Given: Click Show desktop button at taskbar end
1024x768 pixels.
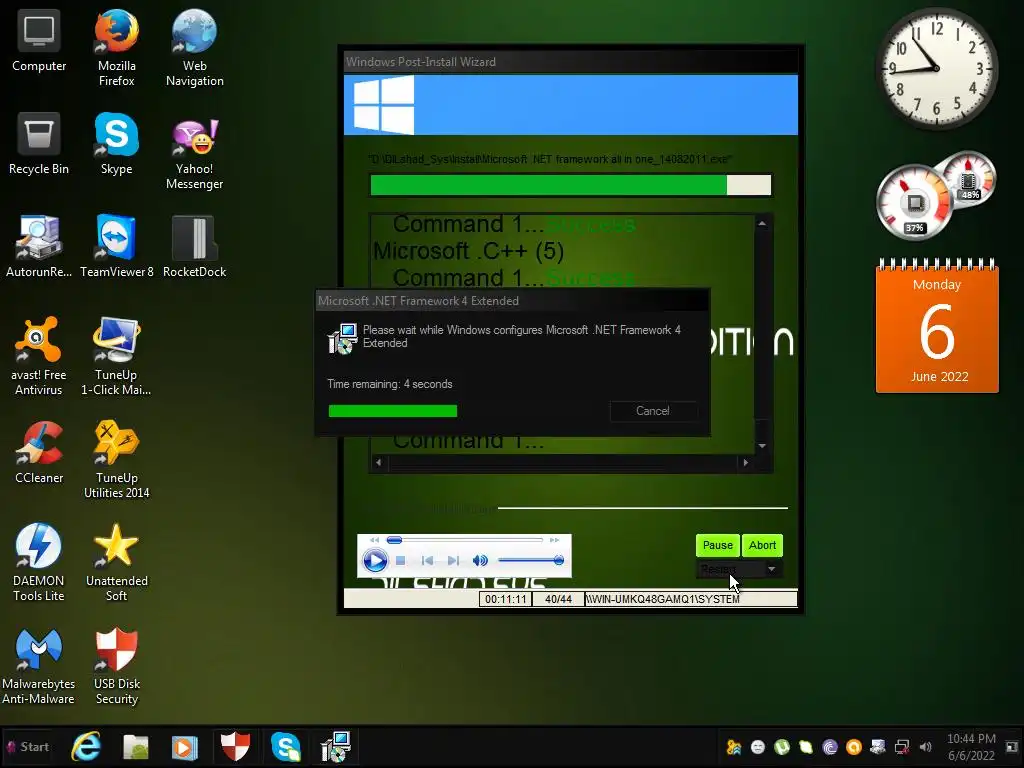Looking at the screenshot, I should click(1012, 746).
